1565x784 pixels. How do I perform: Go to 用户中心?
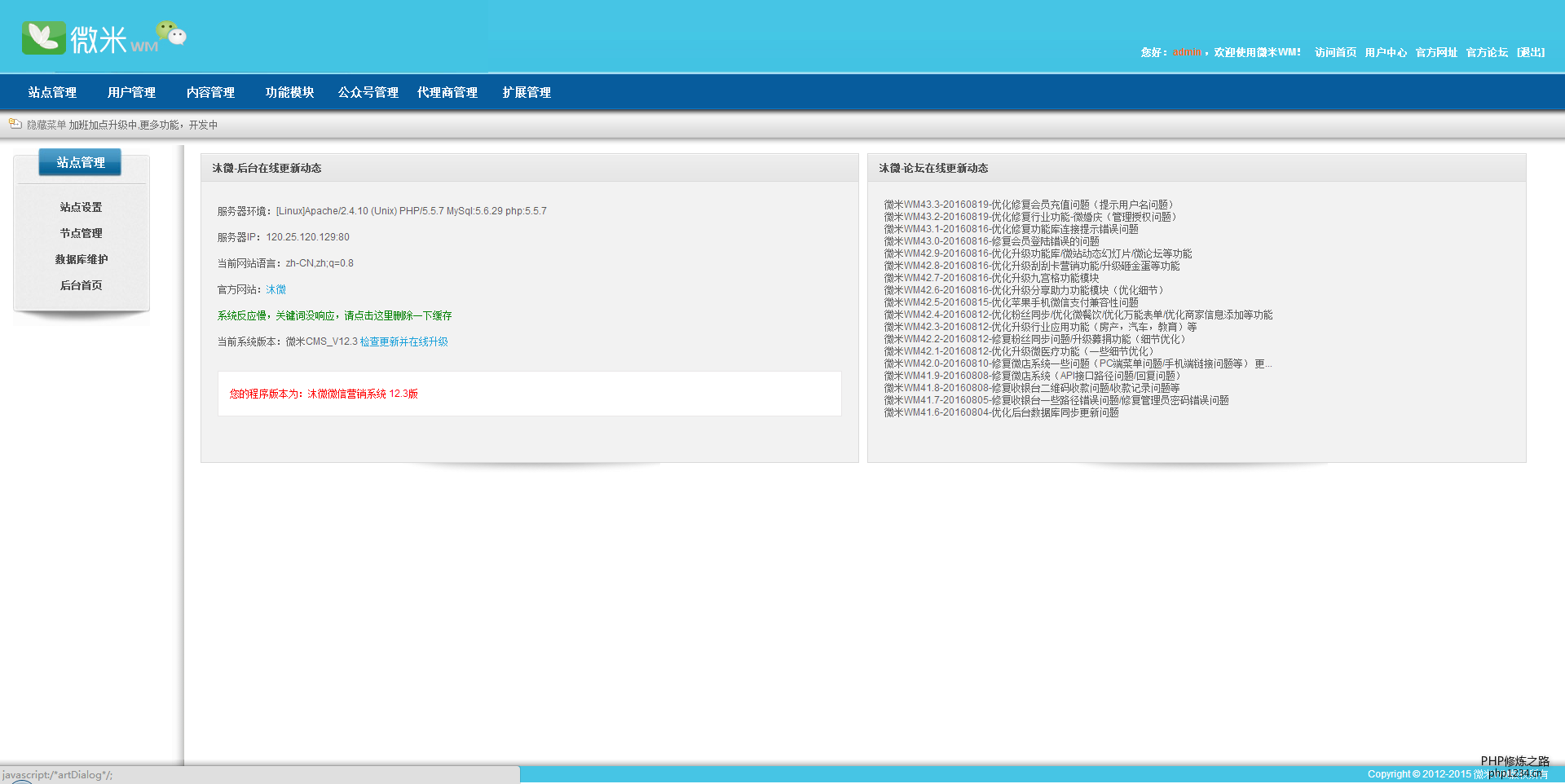click(x=1386, y=52)
